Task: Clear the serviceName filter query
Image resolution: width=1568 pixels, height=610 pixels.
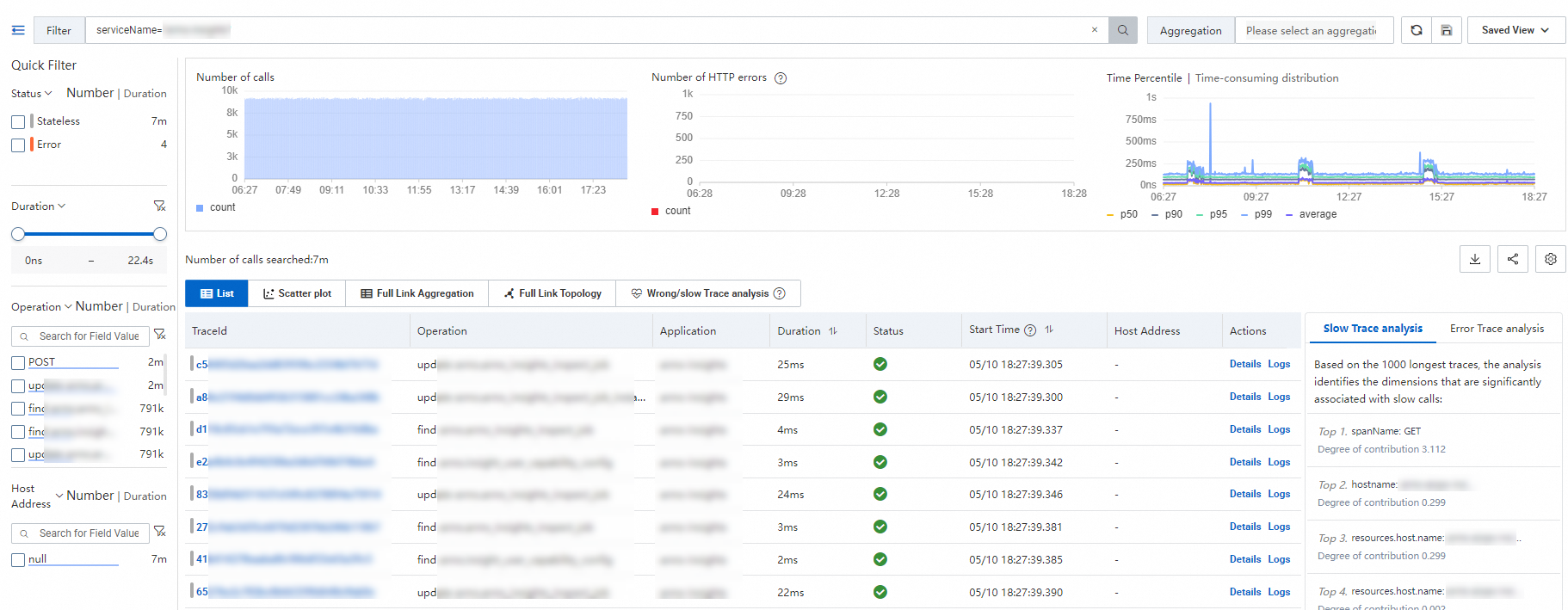Action: point(1095,30)
